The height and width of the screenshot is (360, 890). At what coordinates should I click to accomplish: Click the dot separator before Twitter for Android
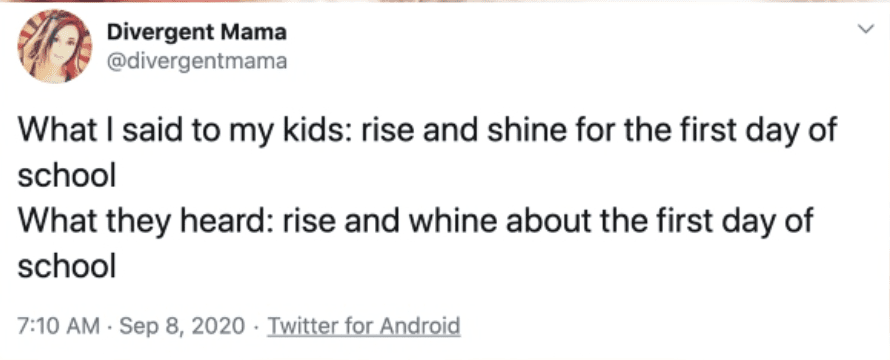tap(257, 327)
